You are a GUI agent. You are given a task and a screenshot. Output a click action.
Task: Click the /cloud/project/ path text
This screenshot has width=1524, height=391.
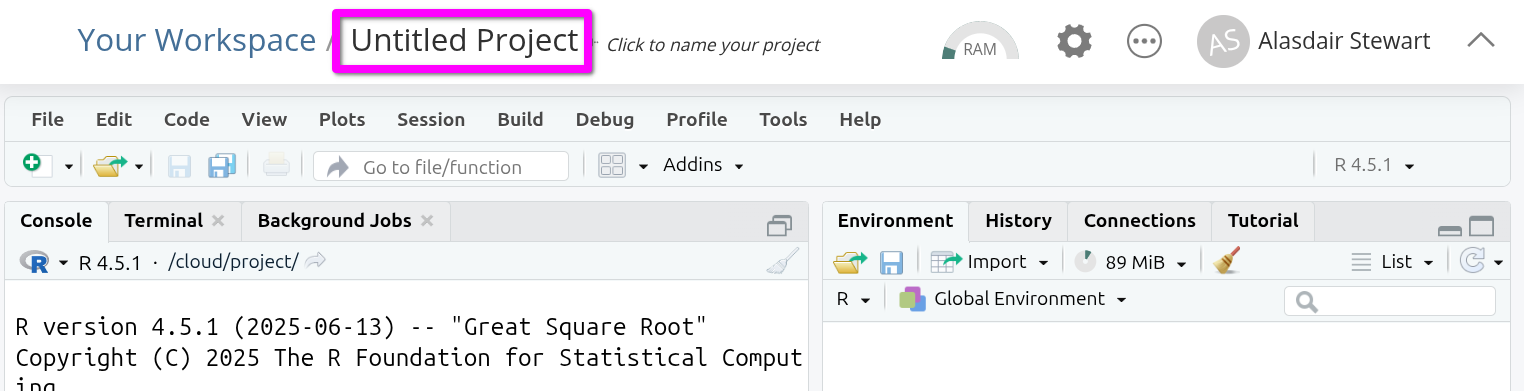click(233, 262)
